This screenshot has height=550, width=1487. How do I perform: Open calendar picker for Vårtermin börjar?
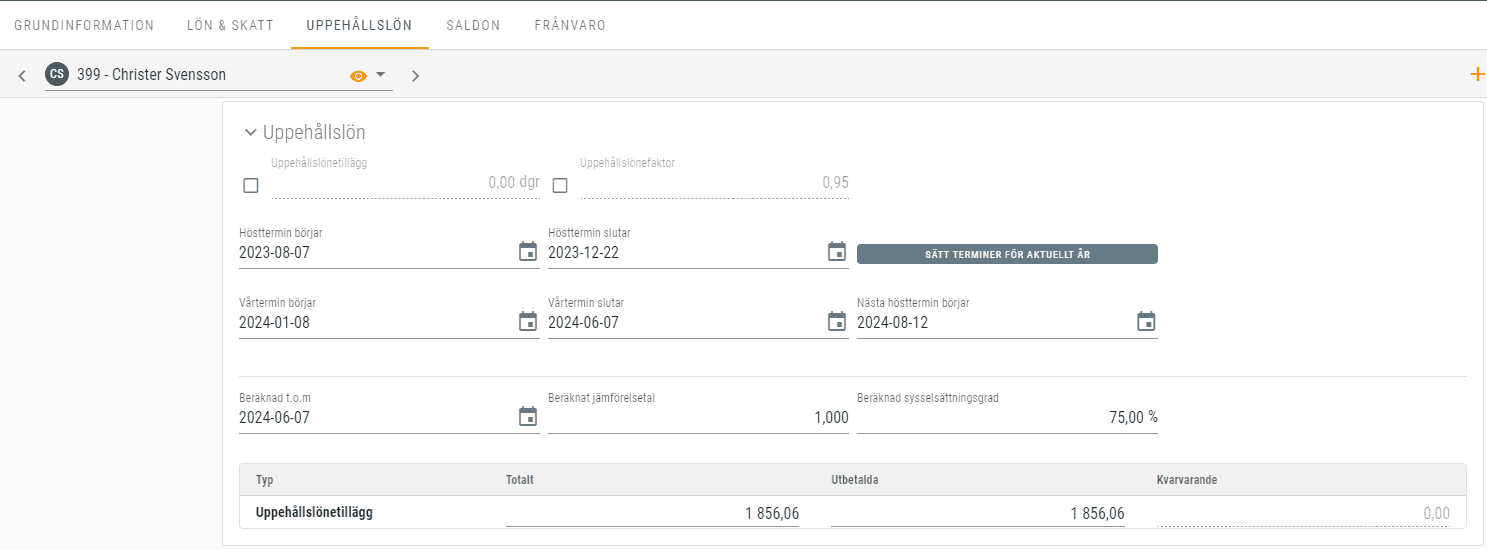[528, 322]
